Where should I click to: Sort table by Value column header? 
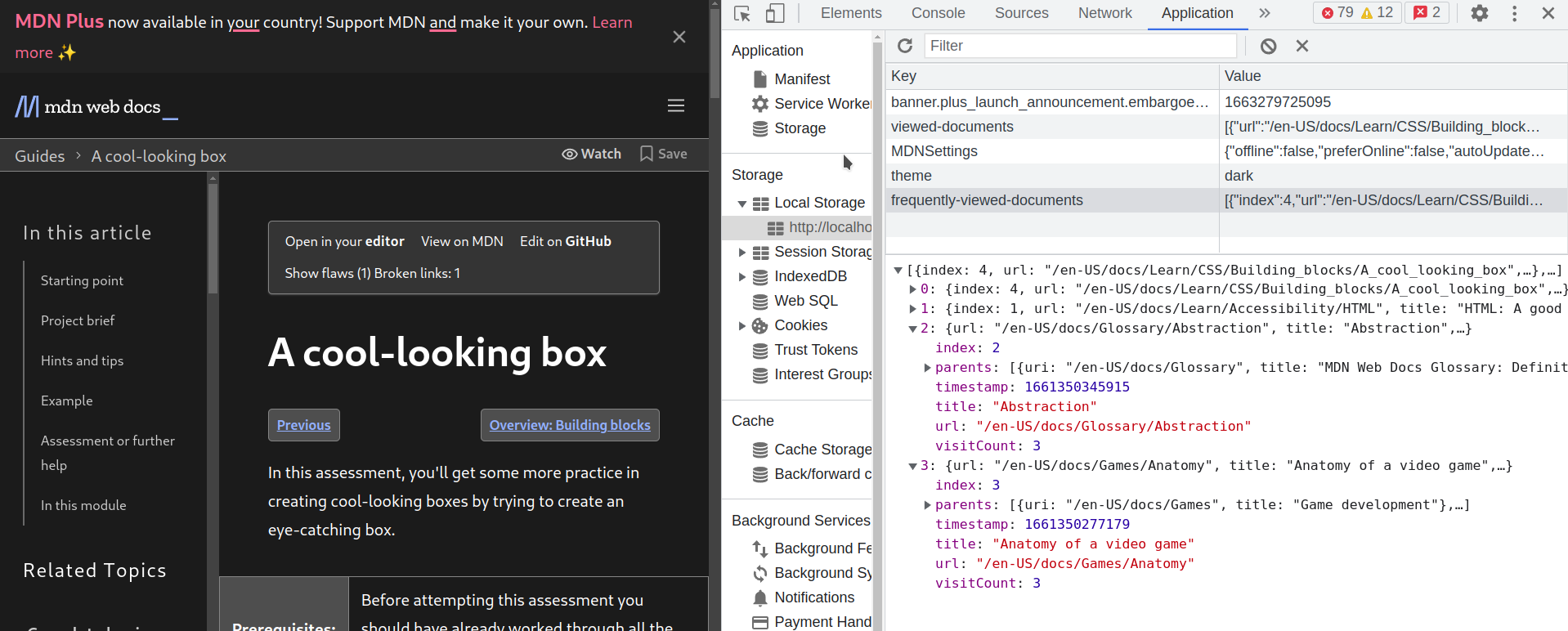1393,76
